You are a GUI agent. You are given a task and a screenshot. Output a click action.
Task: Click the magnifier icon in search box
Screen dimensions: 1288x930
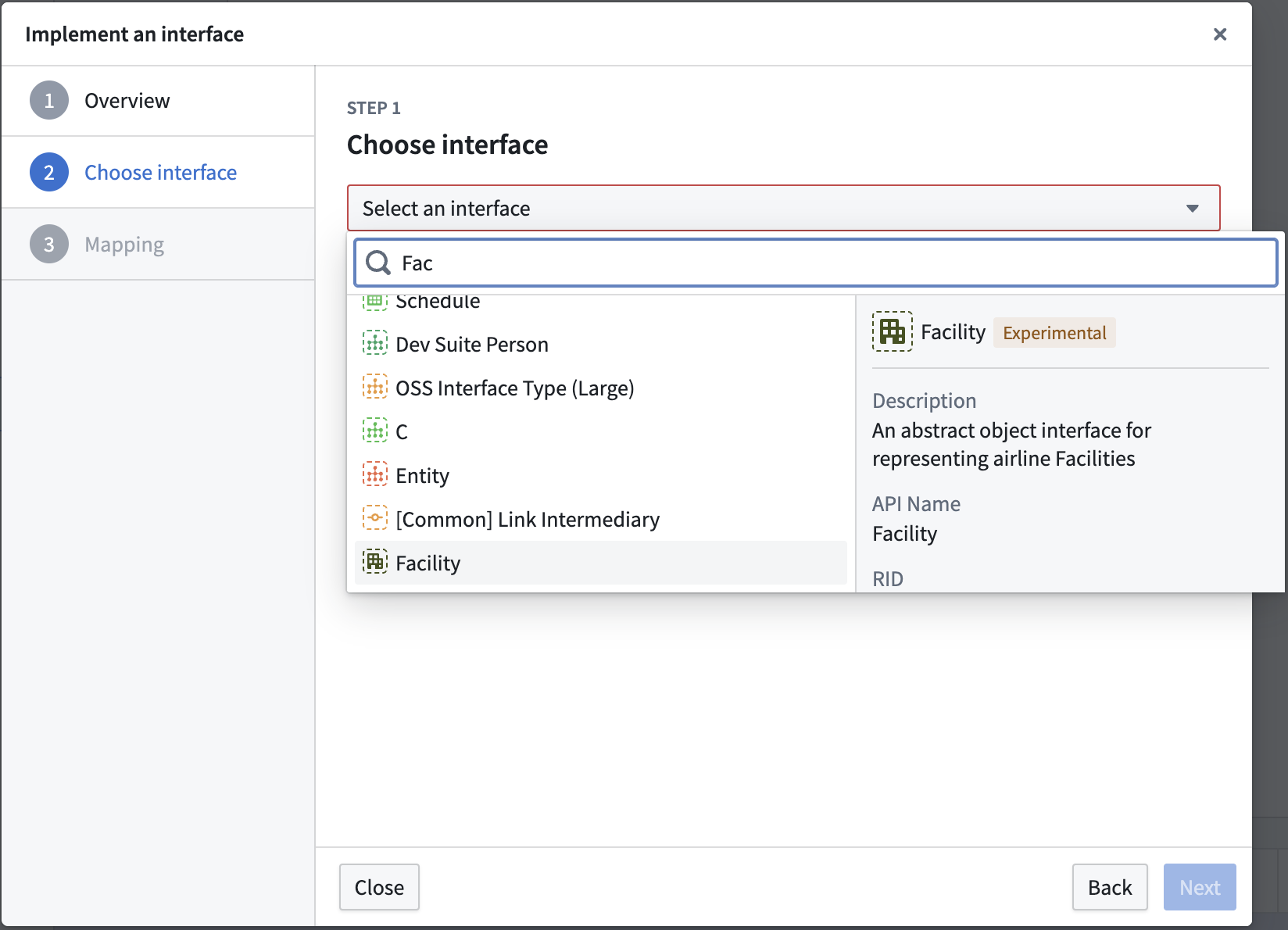(x=378, y=263)
